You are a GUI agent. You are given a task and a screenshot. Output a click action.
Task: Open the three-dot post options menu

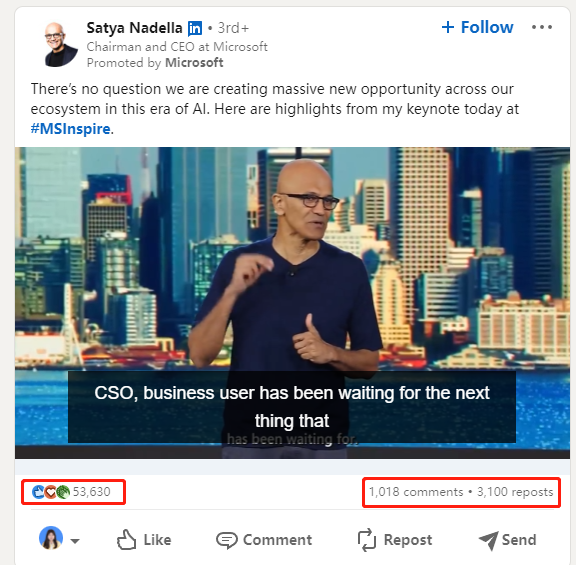(542, 27)
